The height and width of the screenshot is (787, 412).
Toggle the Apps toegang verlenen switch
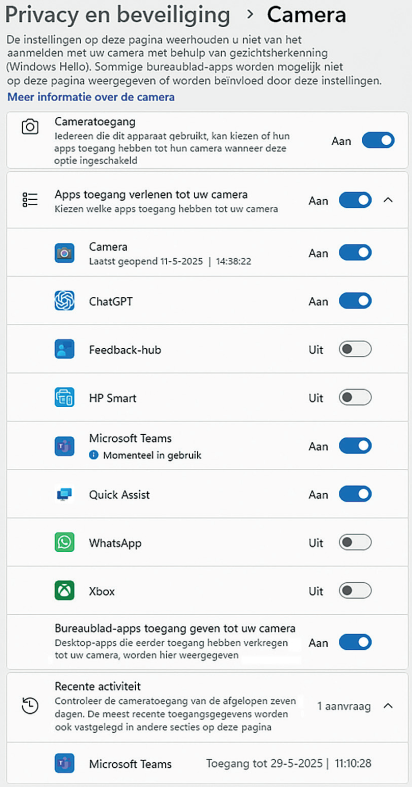coord(355,200)
